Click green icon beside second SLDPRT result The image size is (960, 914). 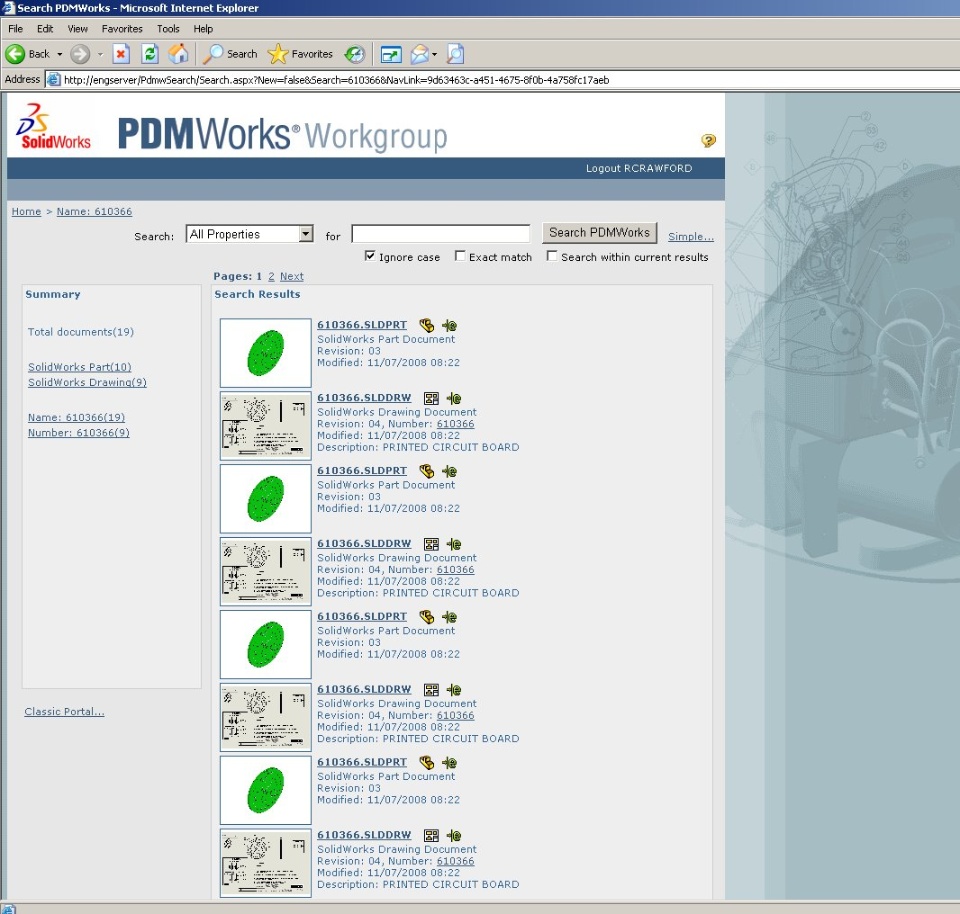(x=449, y=471)
